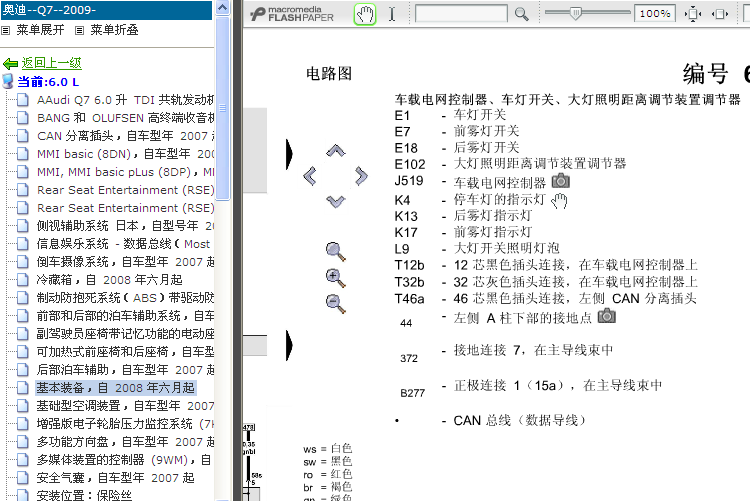Click the 电路图 heading text
The image size is (750, 501).
329,73
